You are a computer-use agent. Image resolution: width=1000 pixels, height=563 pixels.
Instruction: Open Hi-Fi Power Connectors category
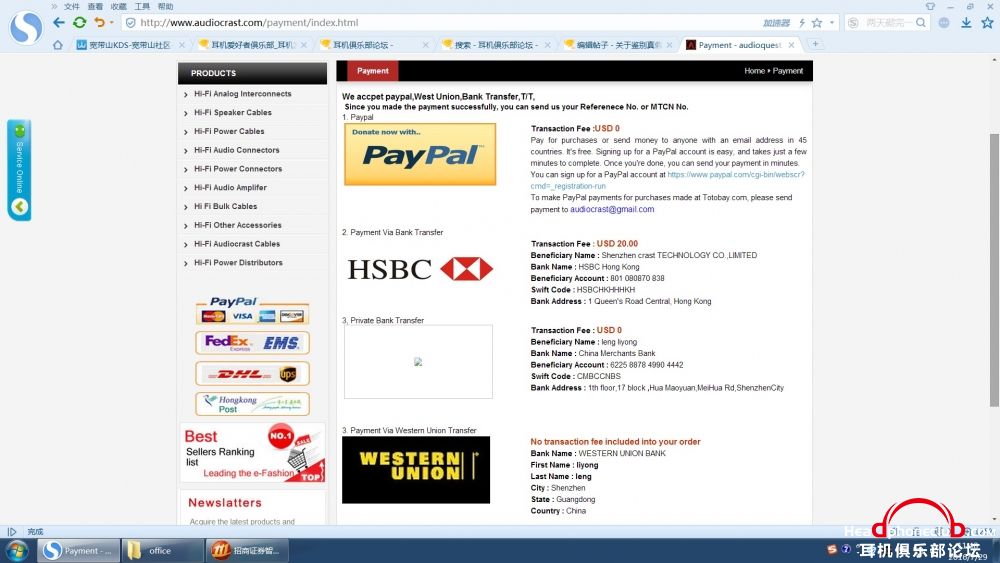[238, 169]
